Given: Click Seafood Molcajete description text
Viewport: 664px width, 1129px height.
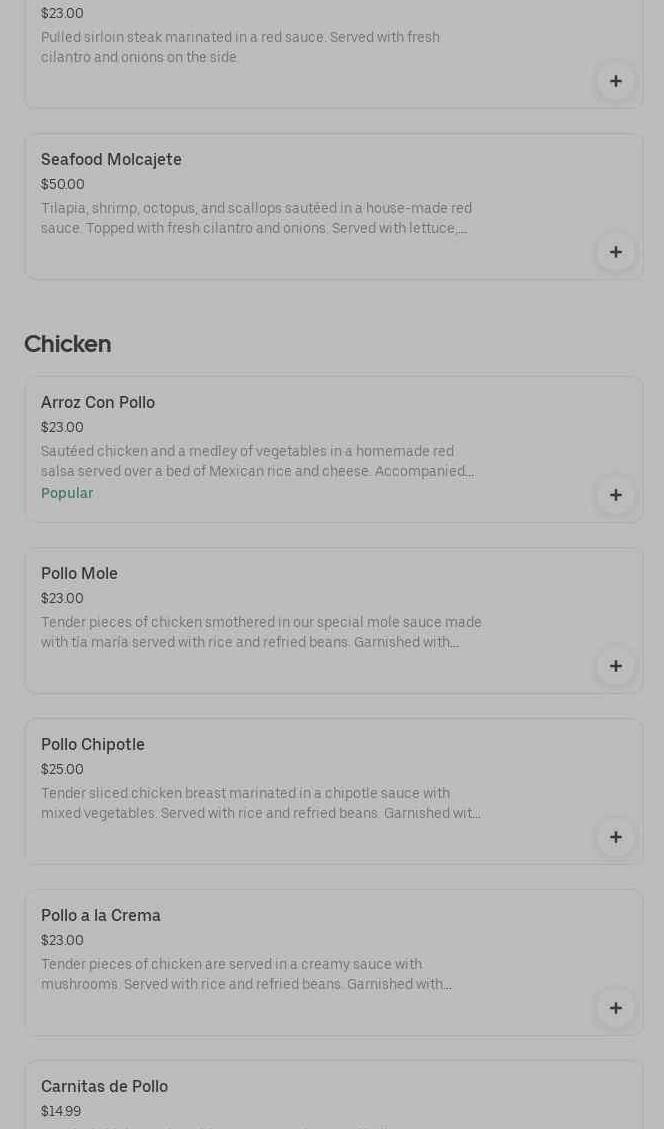Looking at the screenshot, I should point(256,218).
